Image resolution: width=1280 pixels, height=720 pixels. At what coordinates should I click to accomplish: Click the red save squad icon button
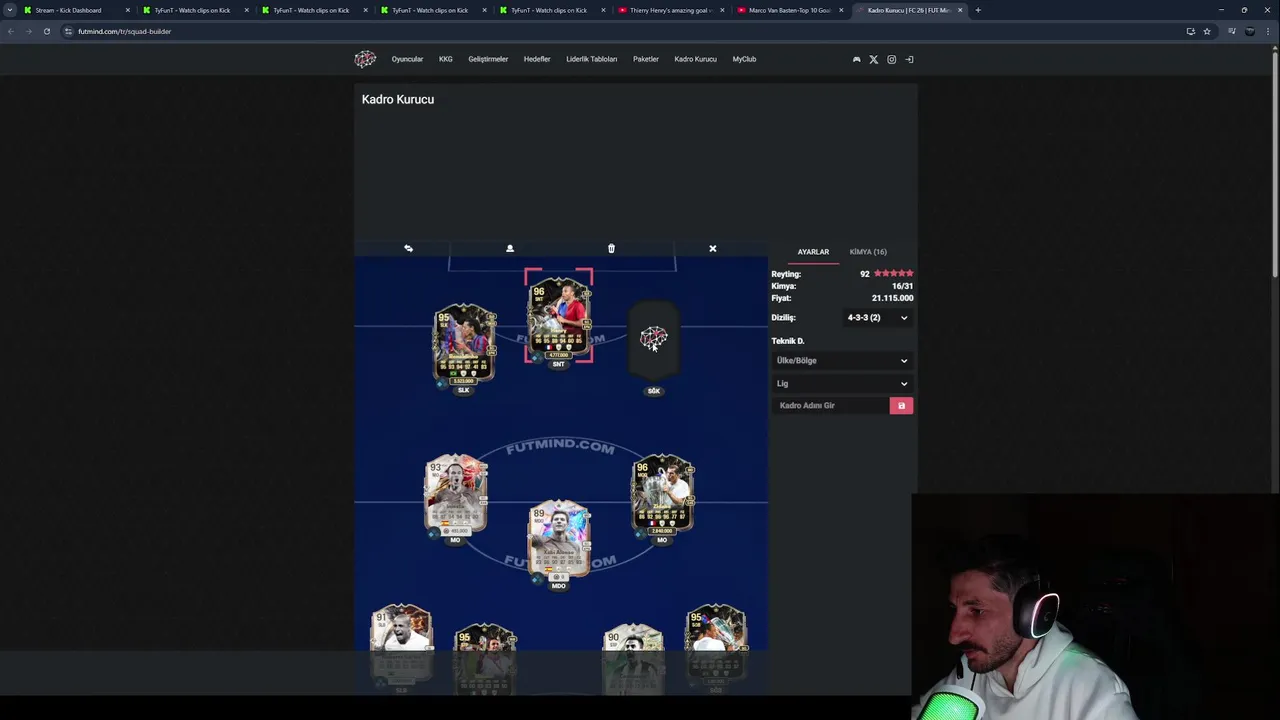tap(901, 405)
